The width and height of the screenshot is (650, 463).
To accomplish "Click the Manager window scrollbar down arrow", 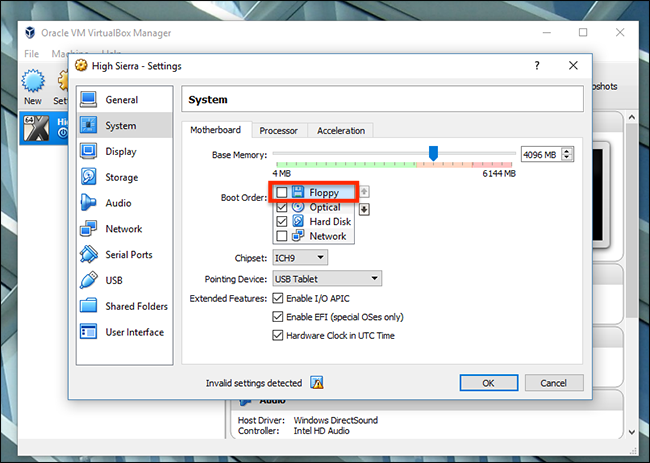I will (632, 432).
